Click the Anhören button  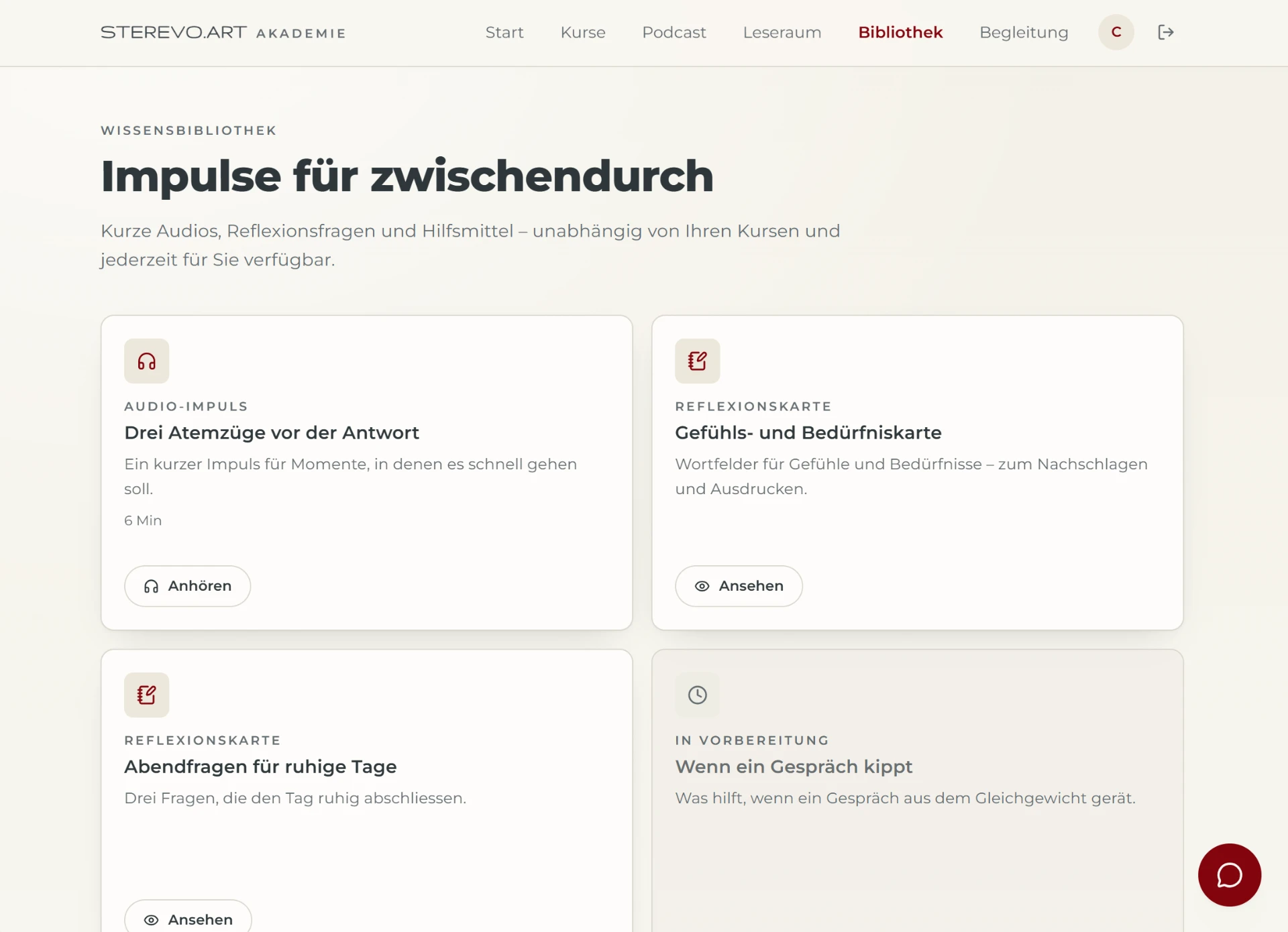[x=188, y=586]
